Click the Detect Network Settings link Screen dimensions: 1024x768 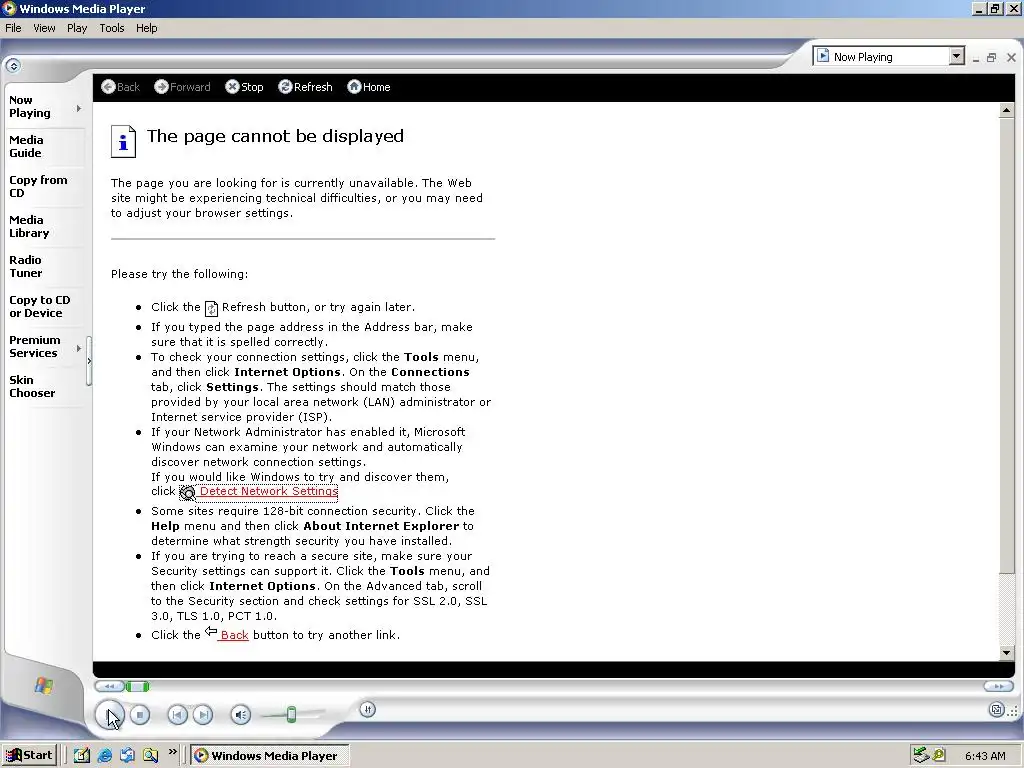268,491
